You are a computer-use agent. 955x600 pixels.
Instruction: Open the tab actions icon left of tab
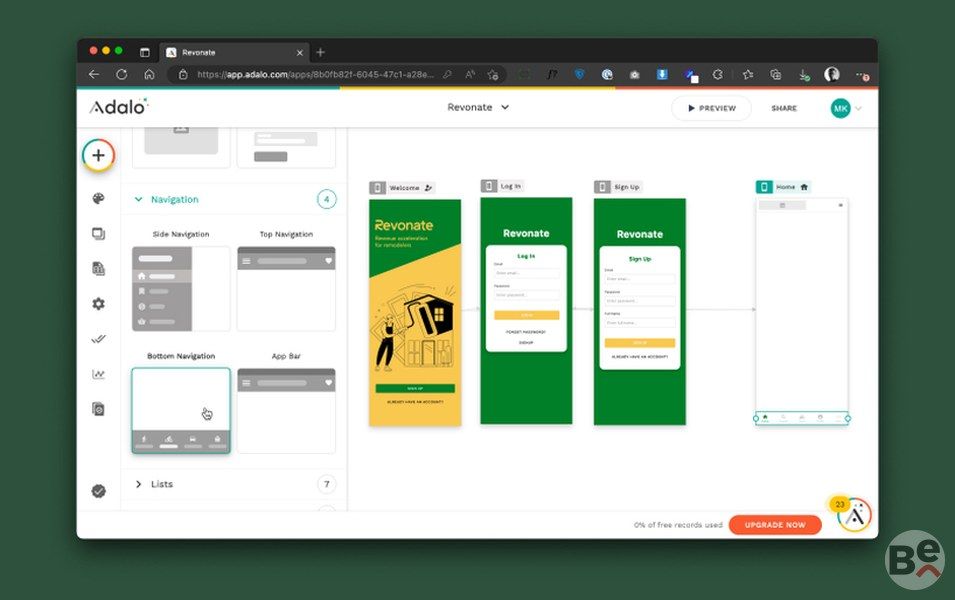point(144,52)
